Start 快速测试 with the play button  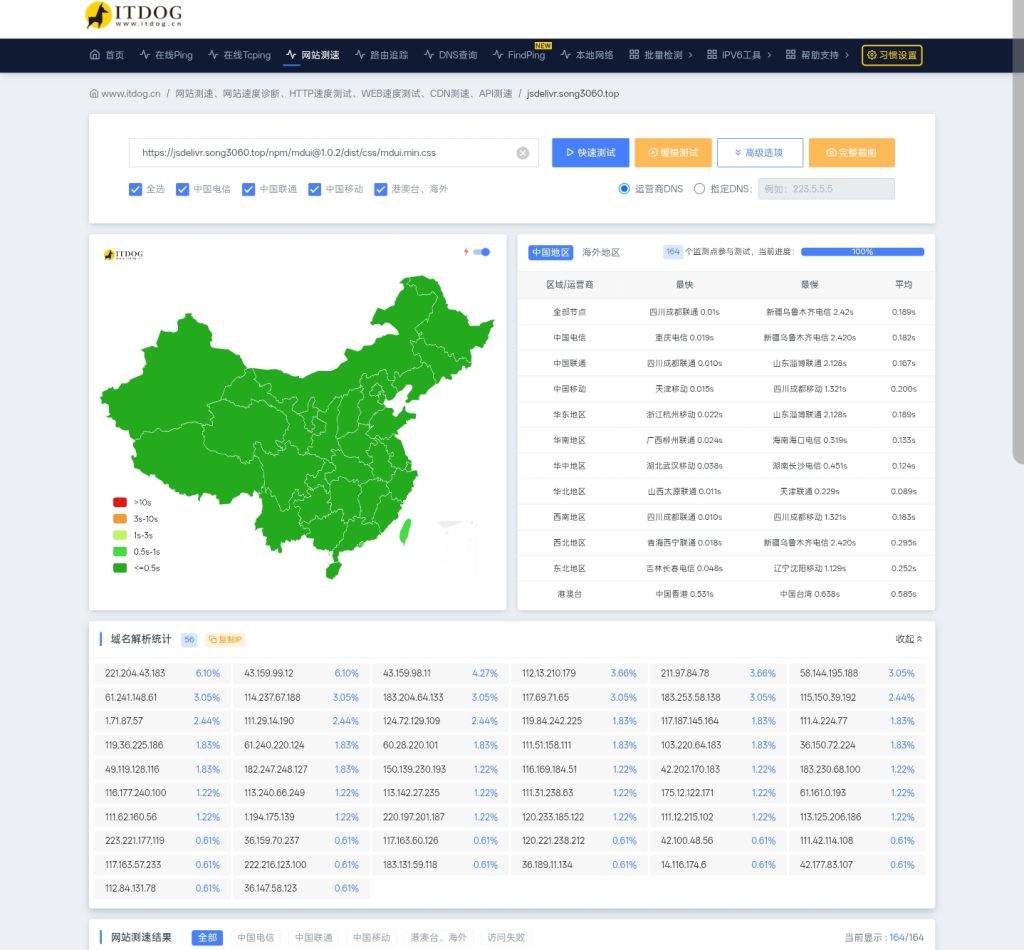point(590,153)
